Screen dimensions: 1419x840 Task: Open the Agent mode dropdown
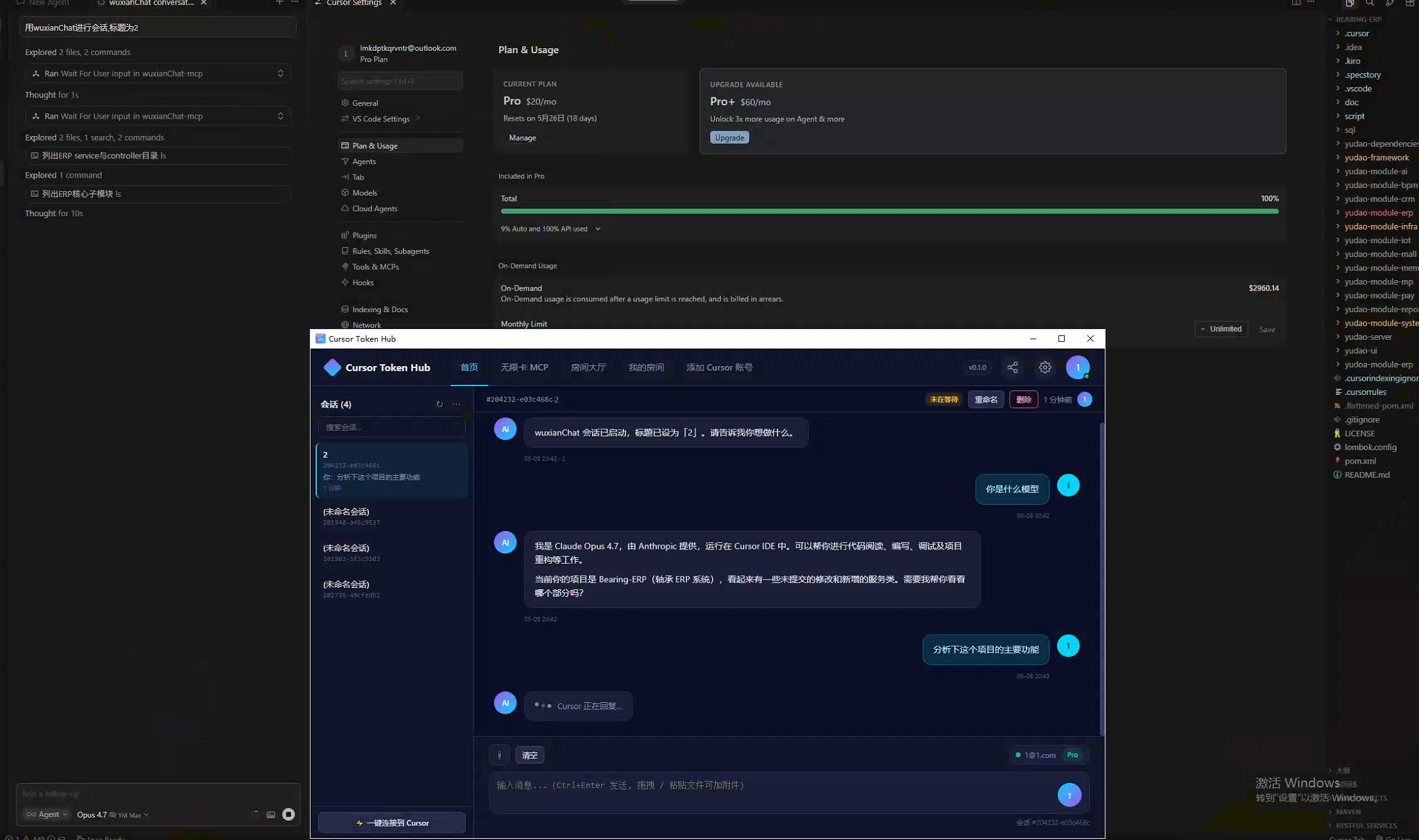[x=47, y=814]
